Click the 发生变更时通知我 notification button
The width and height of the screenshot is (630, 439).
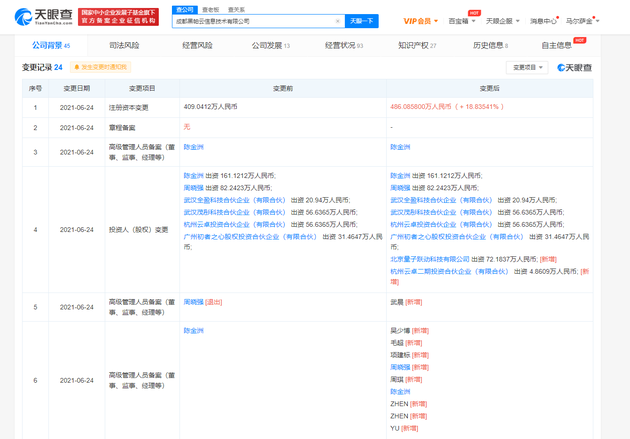pos(100,68)
